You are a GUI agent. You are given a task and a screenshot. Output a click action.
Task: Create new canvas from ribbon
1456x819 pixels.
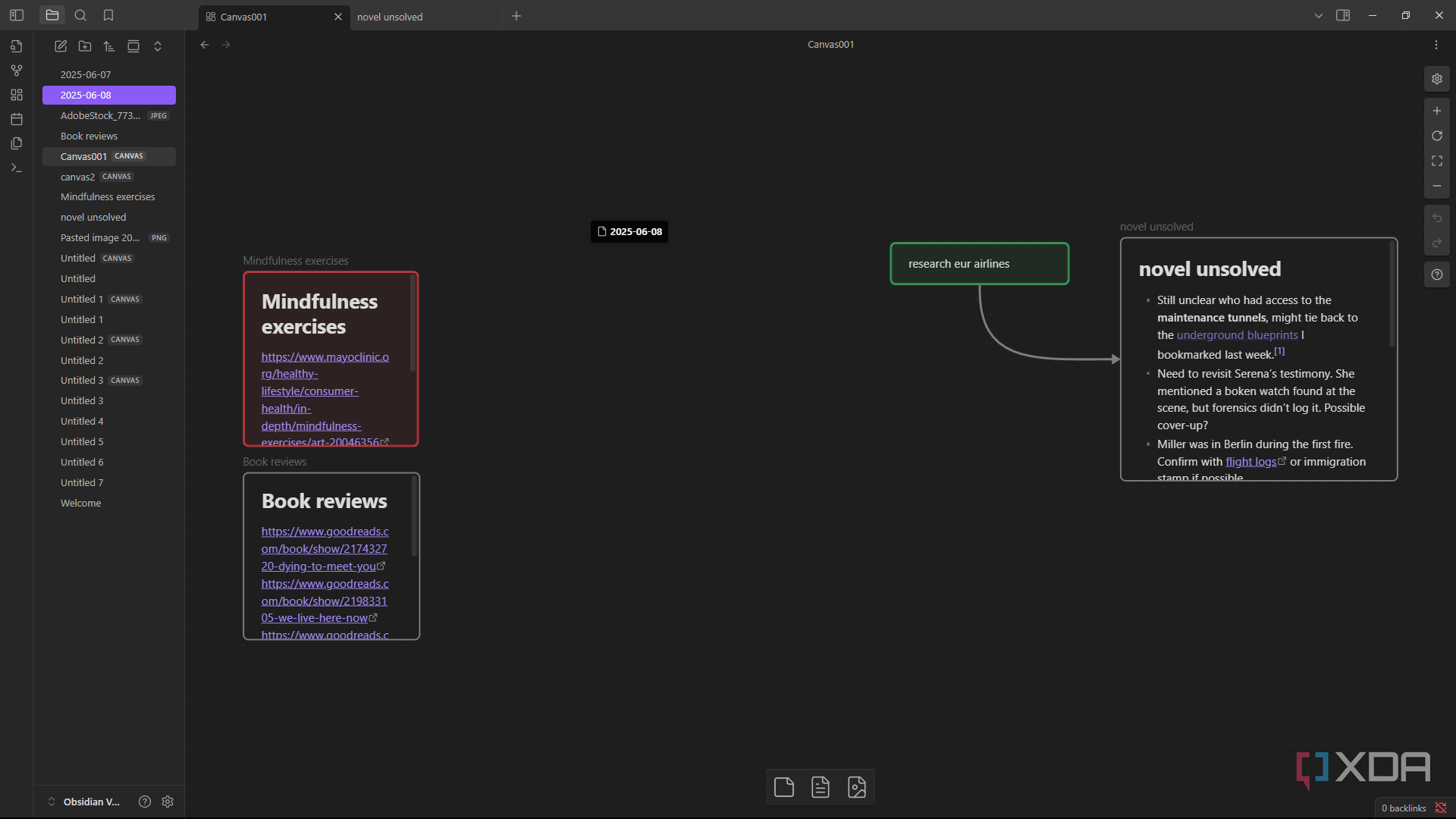click(17, 95)
